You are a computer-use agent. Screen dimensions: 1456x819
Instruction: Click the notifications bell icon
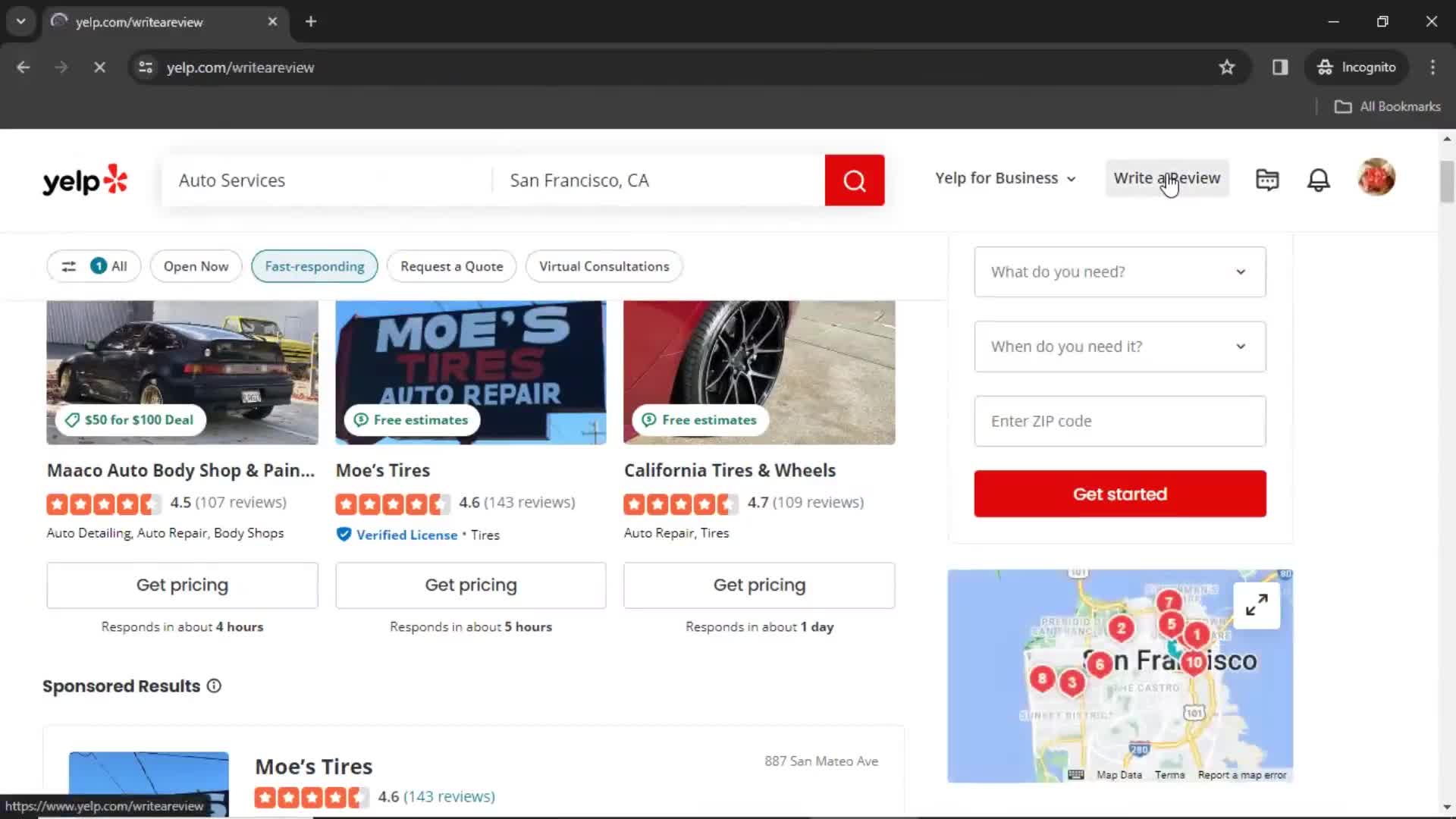pyautogui.click(x=1320, y=179)
